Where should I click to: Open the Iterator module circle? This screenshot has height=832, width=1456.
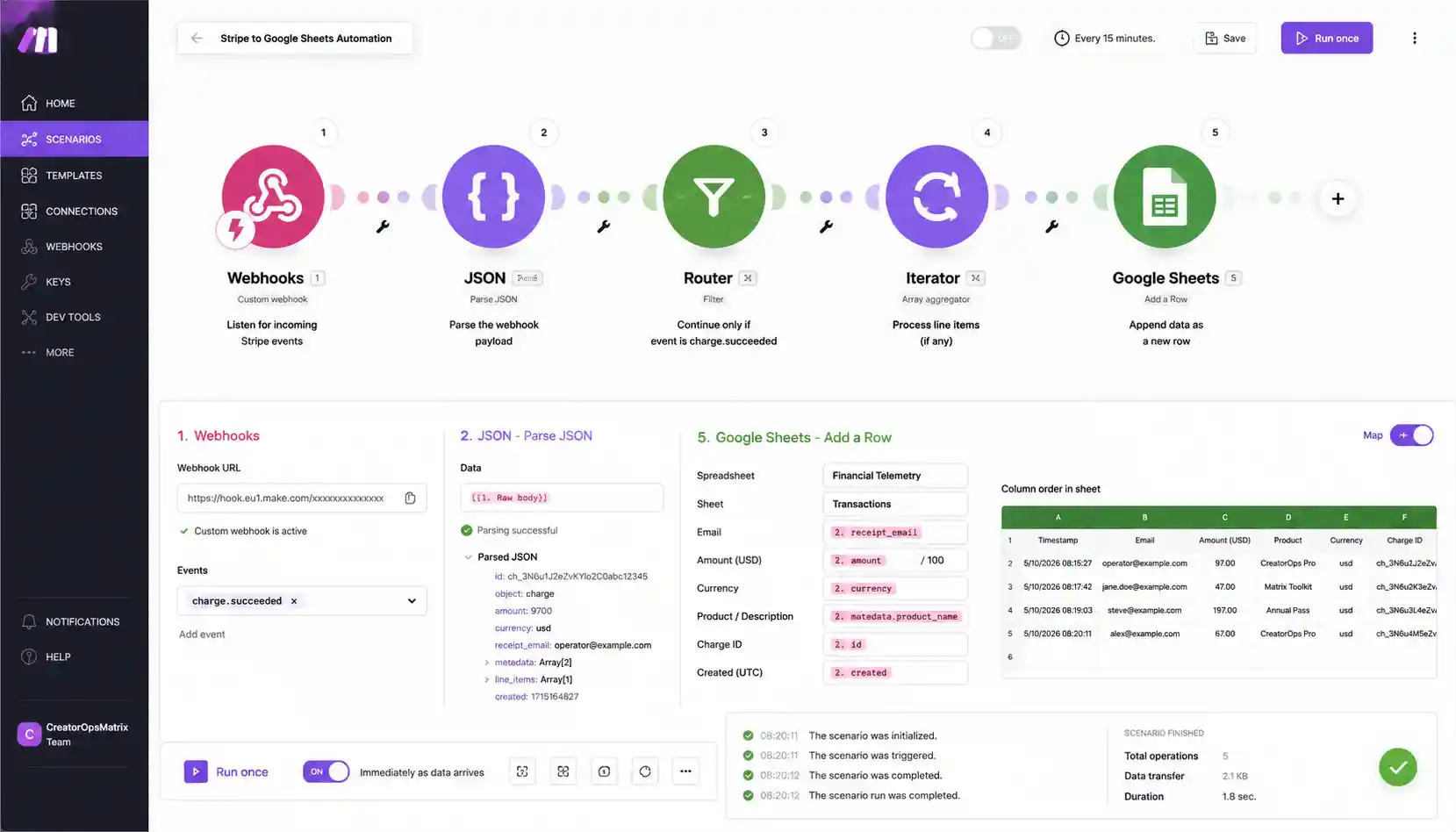[936, 197]
